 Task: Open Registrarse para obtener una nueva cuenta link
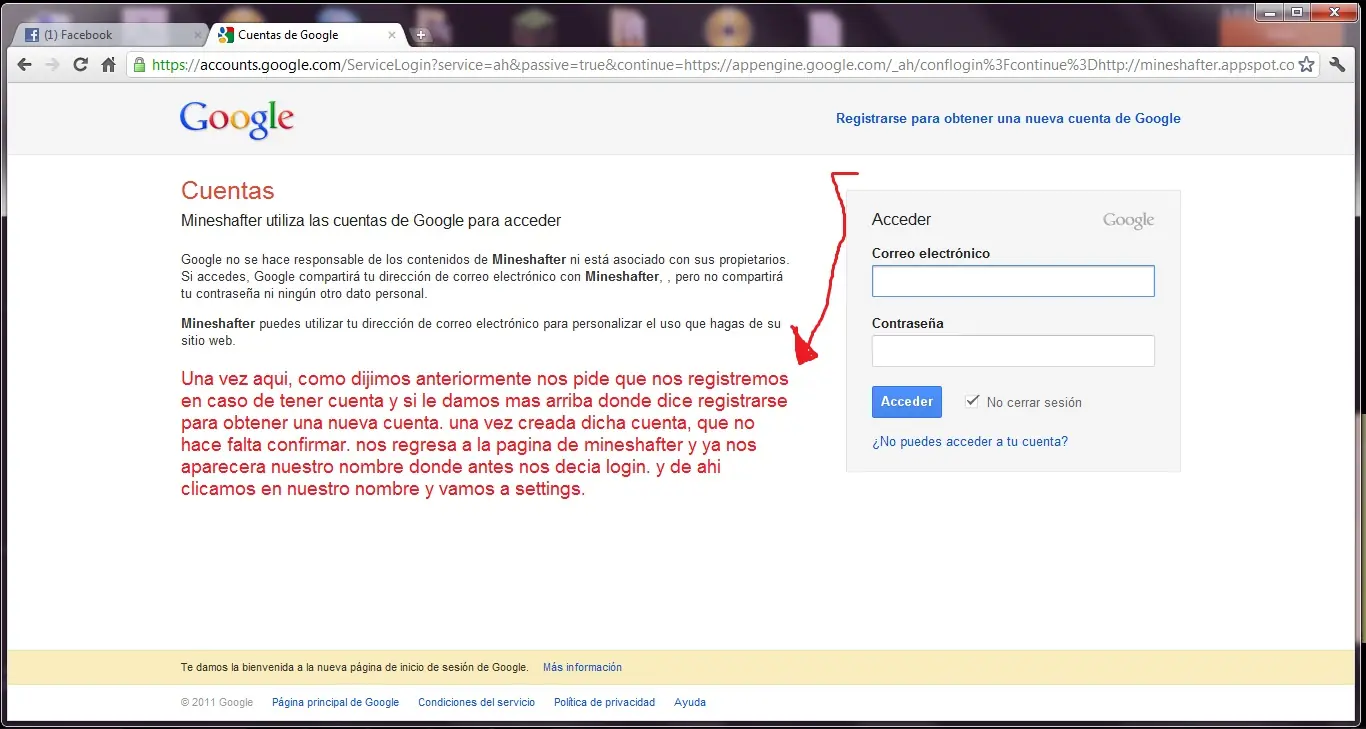point(1008,118)
